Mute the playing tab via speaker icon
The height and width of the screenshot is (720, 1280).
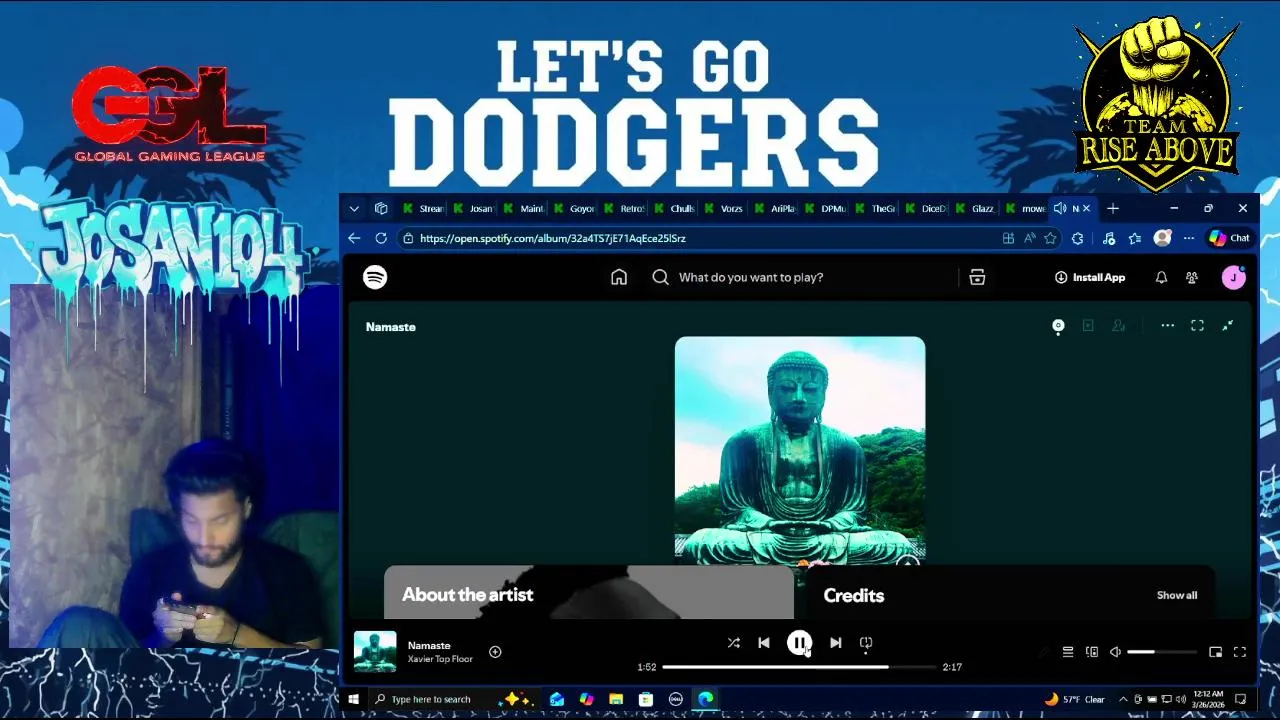tap(1060, 208)
